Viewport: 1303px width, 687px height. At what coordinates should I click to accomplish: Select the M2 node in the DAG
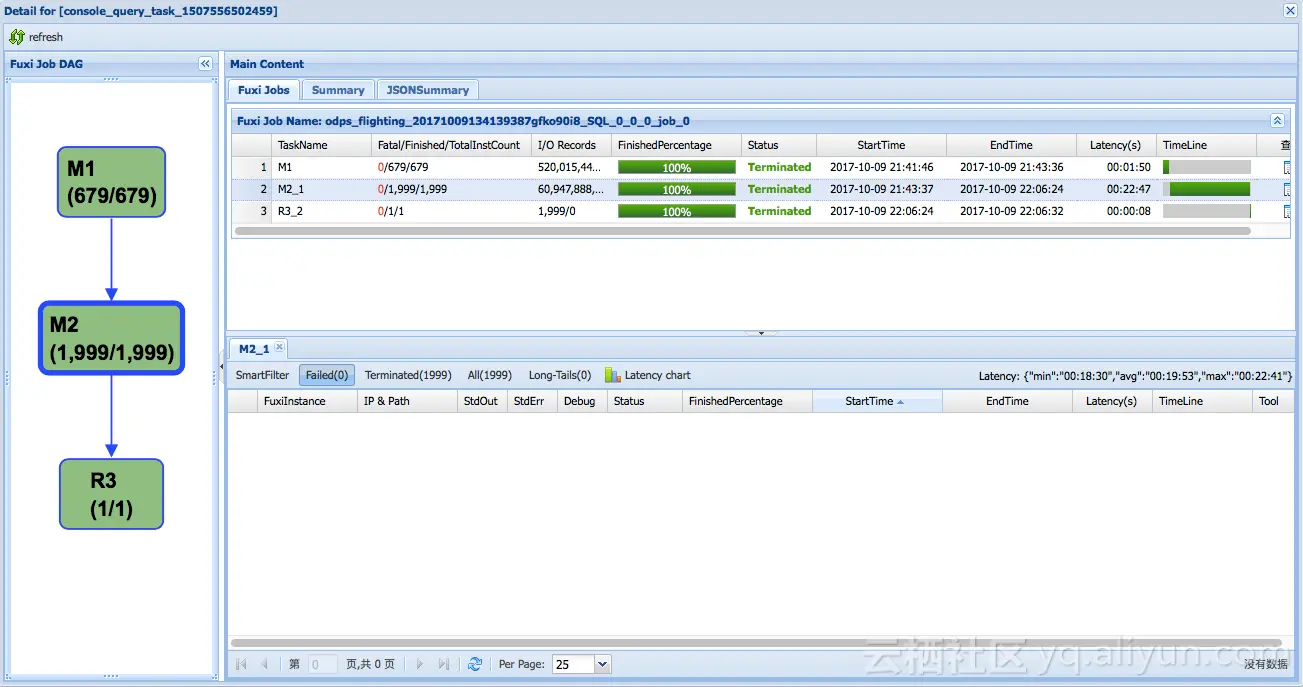click(111, 338)
